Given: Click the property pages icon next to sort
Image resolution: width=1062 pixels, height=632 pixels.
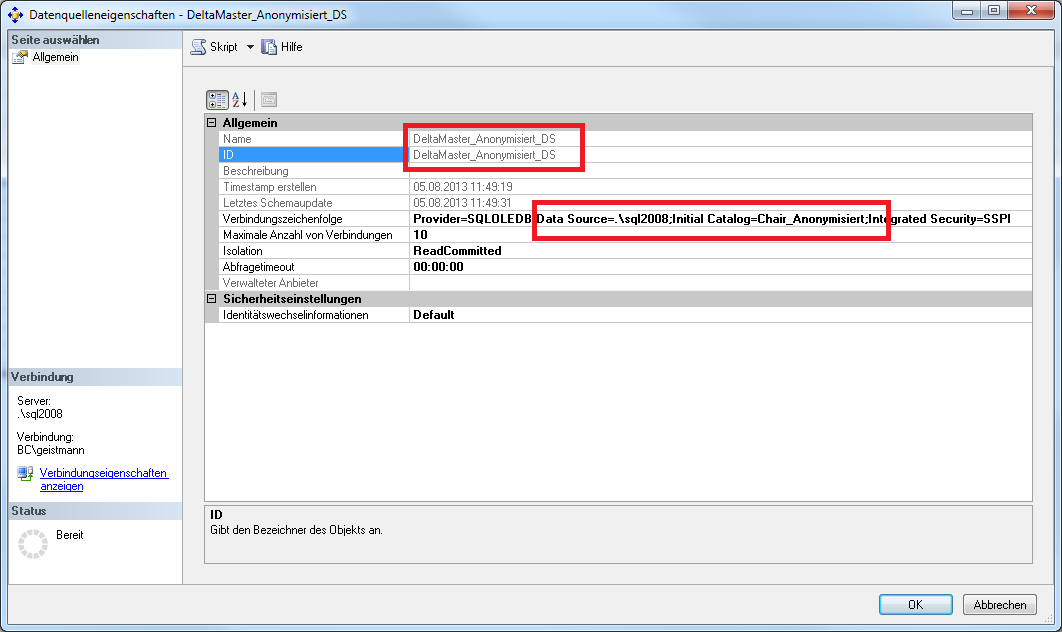Looking at the screenshot, I should (x=267, y=99).
